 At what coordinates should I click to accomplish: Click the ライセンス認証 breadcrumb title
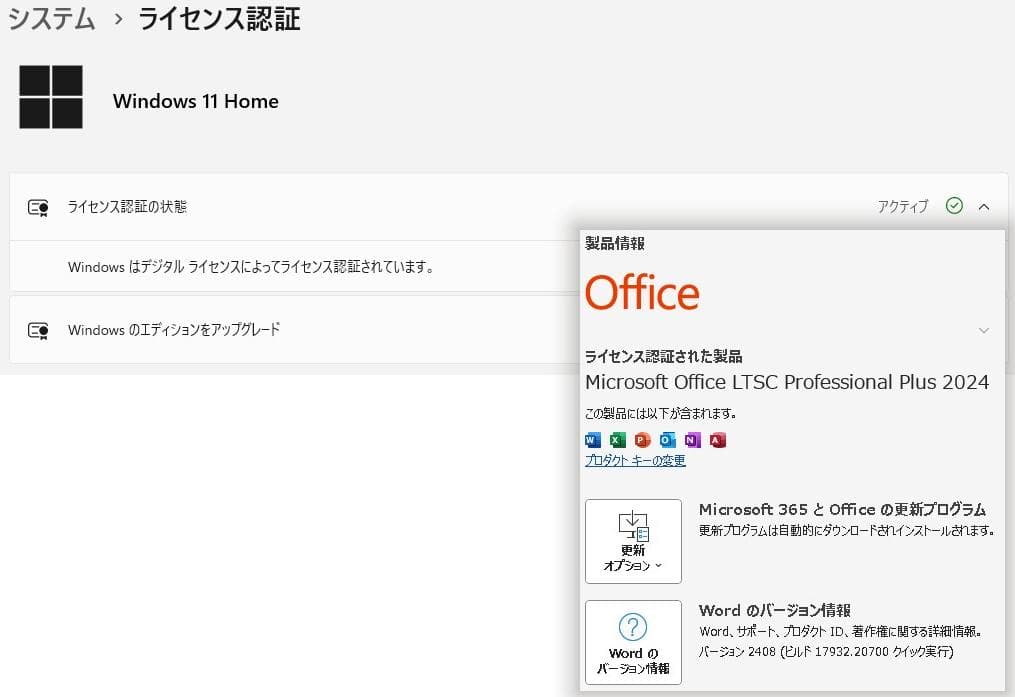tap(219, 19)
